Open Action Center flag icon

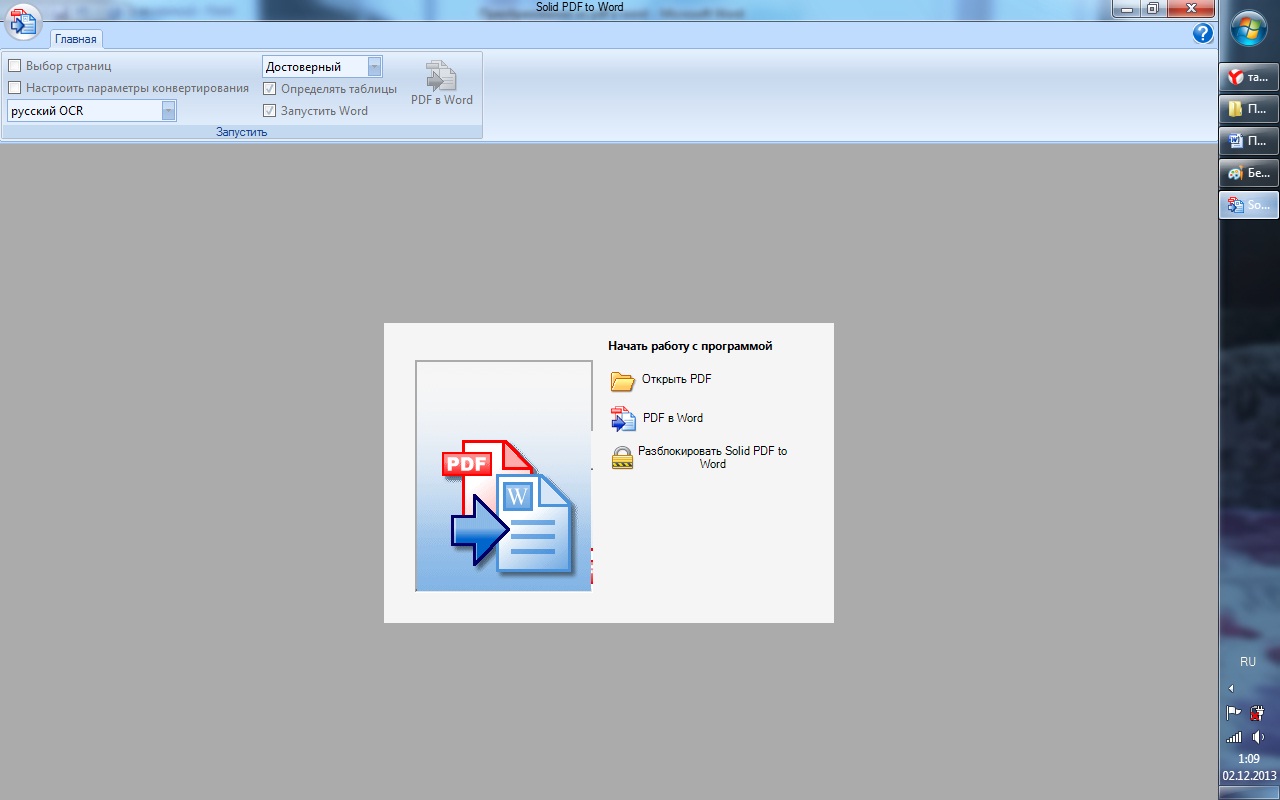coord(1235,713)
